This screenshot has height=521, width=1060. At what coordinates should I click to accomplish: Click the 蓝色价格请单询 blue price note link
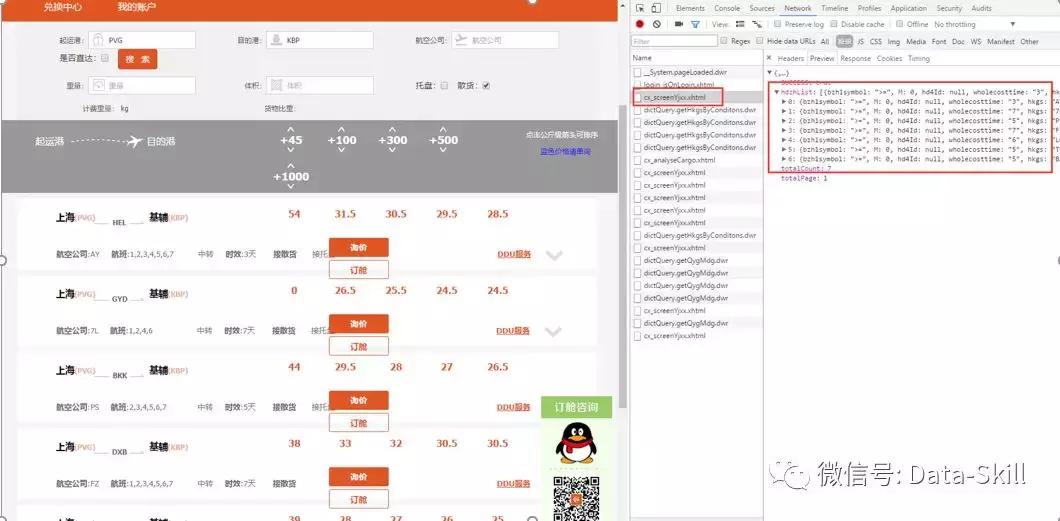coord(565,151)
